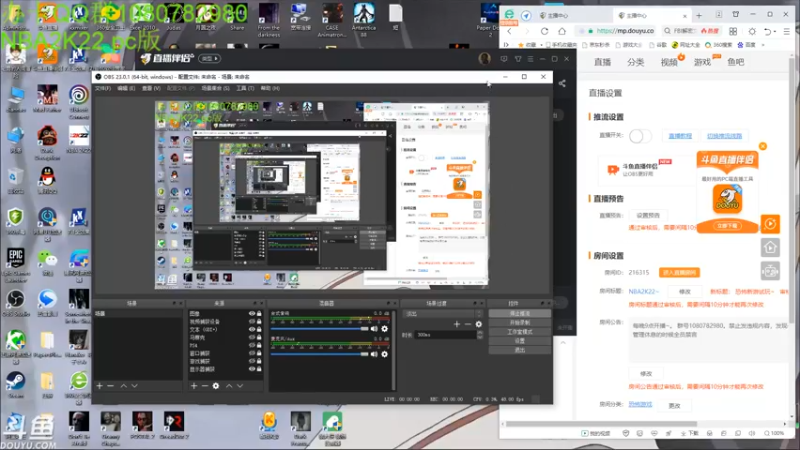Click the Settings button in OBS Controls panel
The height and width of the screenshot is (450, 800).
(519, 341)
